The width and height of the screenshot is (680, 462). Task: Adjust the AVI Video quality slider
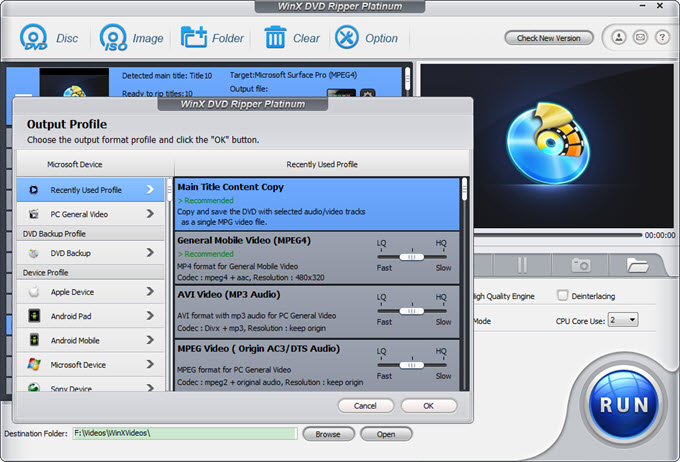pyautogui.click(x=412, y=311)
